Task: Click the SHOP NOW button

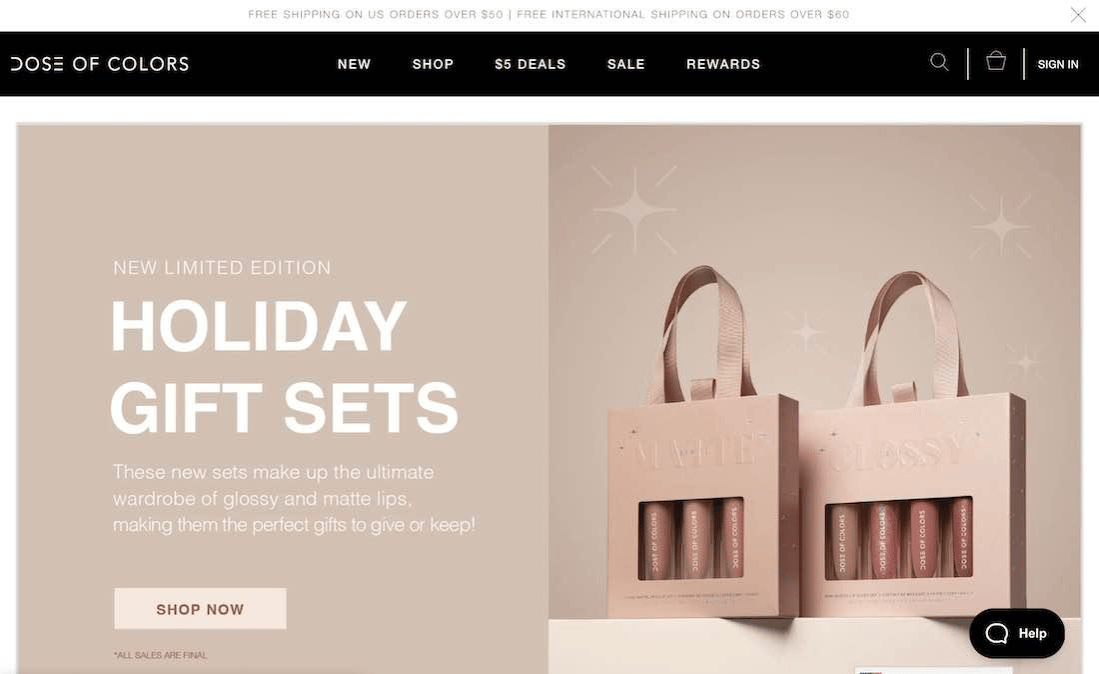Action: tap(200, 609)
